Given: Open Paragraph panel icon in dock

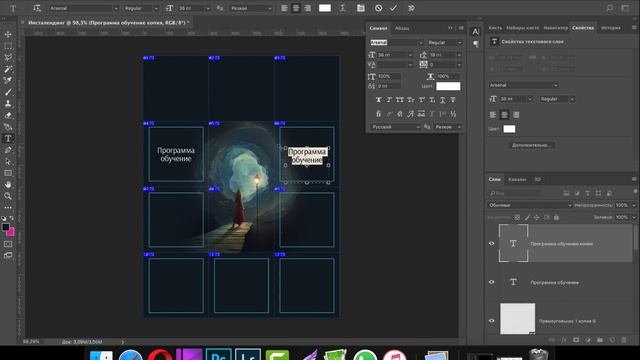Looking at the screenshot, I should tap(476, 44).
